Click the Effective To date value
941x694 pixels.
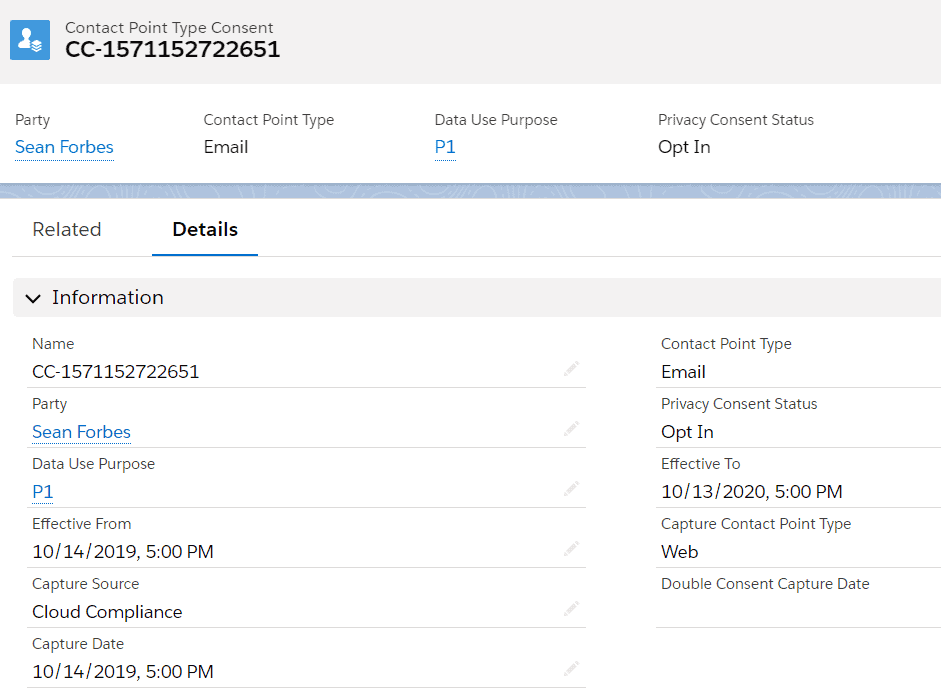751,492
